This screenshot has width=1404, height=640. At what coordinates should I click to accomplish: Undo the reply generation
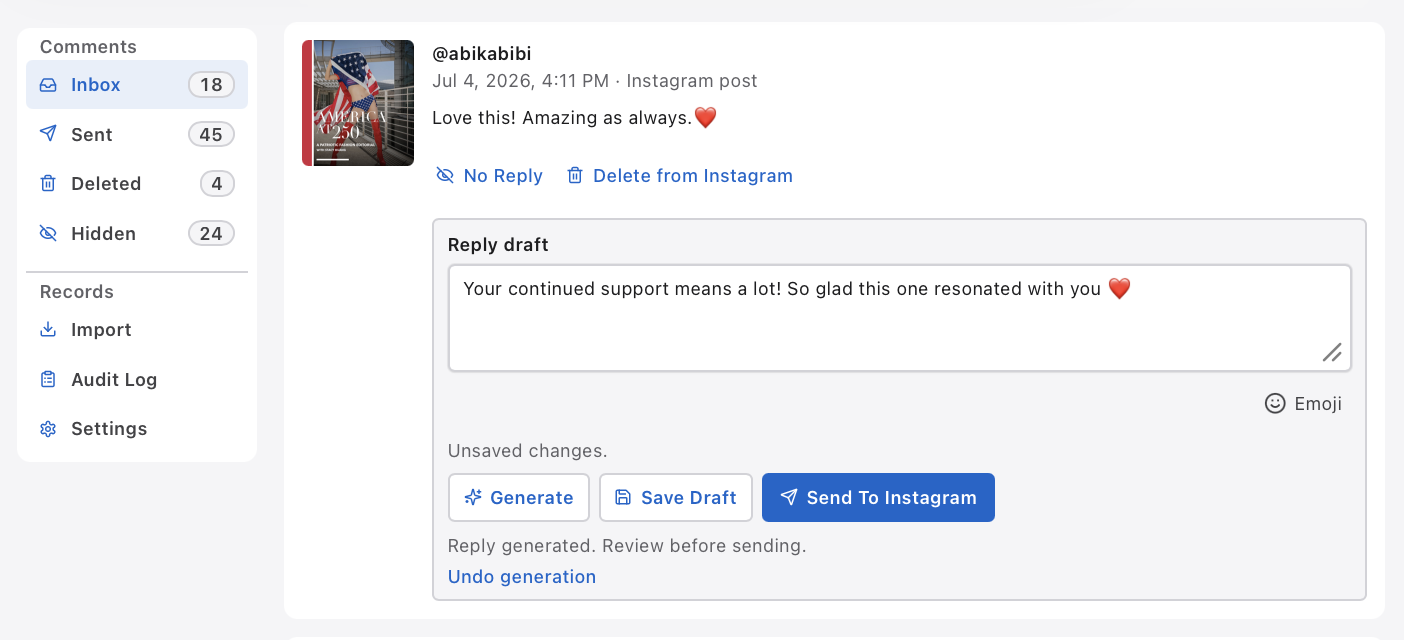pyautogui.click(x=522, y=577)
